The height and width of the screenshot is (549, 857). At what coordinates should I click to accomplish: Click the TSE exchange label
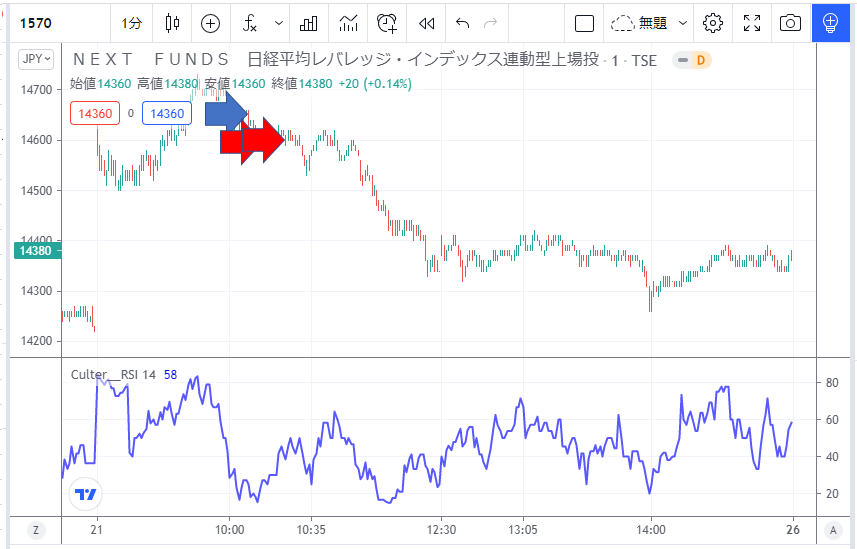pos(644,61)
